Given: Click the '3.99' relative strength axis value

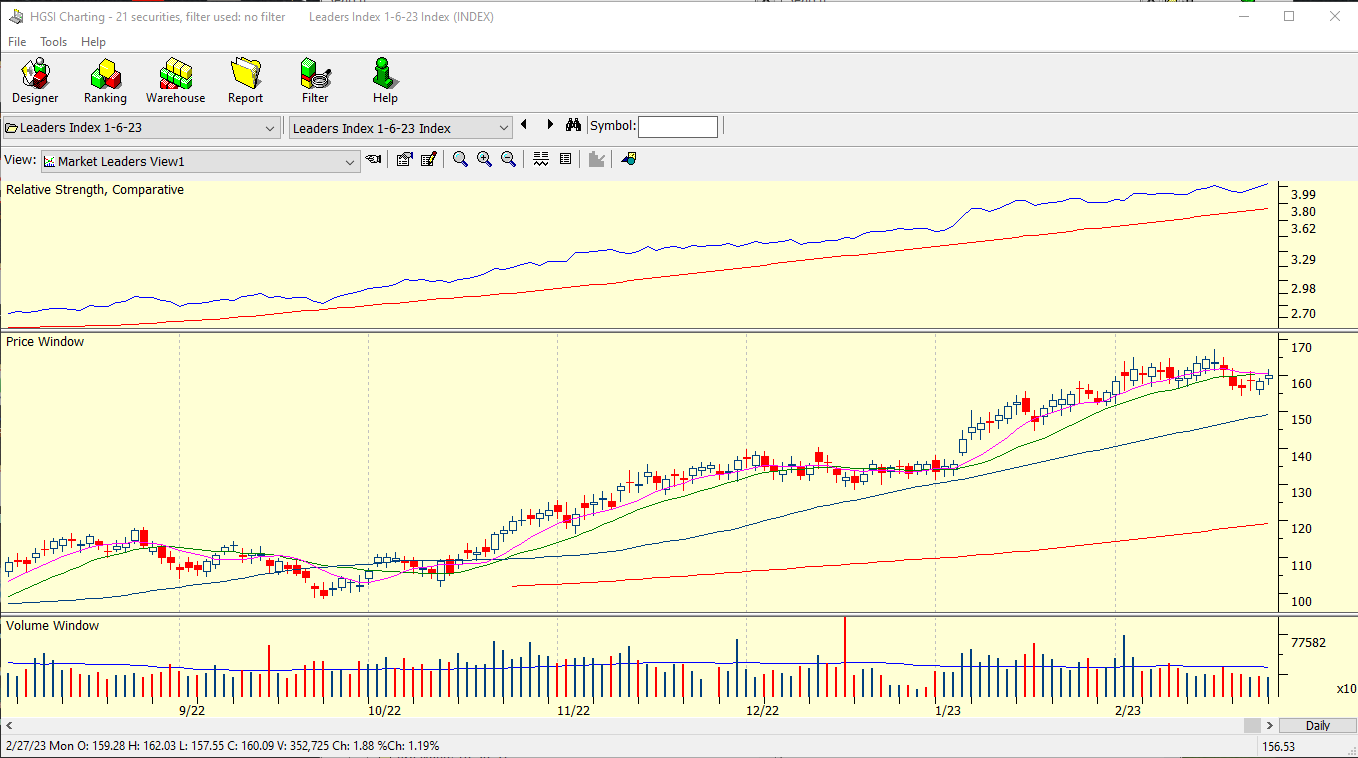Looking at the screenshot, I should 1303,195.
